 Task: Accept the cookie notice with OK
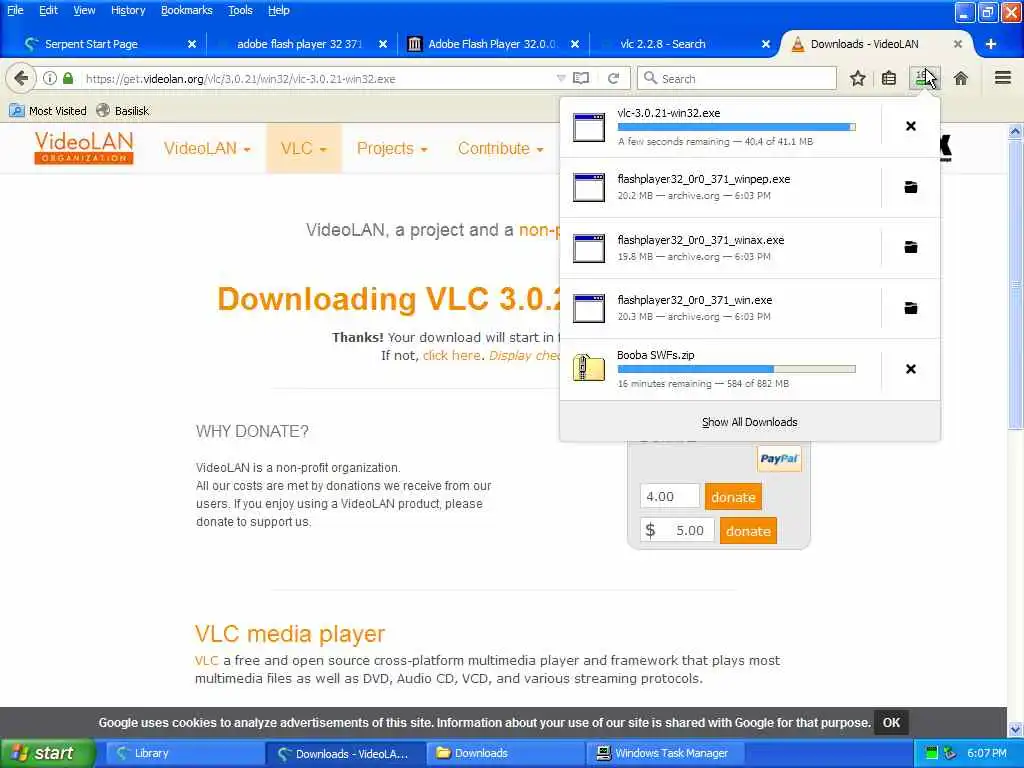[891, 722]
